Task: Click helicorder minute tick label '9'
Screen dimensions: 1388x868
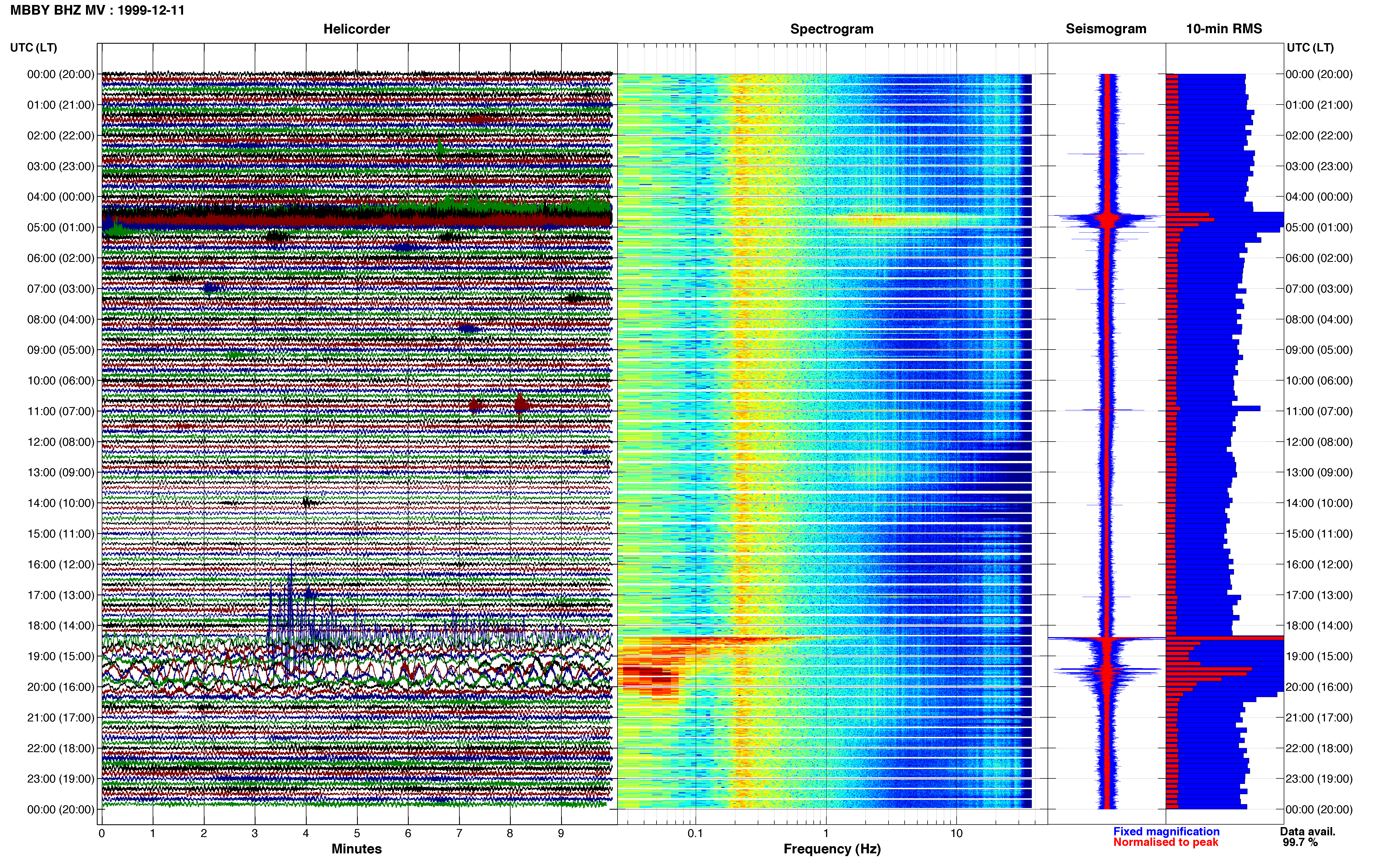Action: click(561, 833)
